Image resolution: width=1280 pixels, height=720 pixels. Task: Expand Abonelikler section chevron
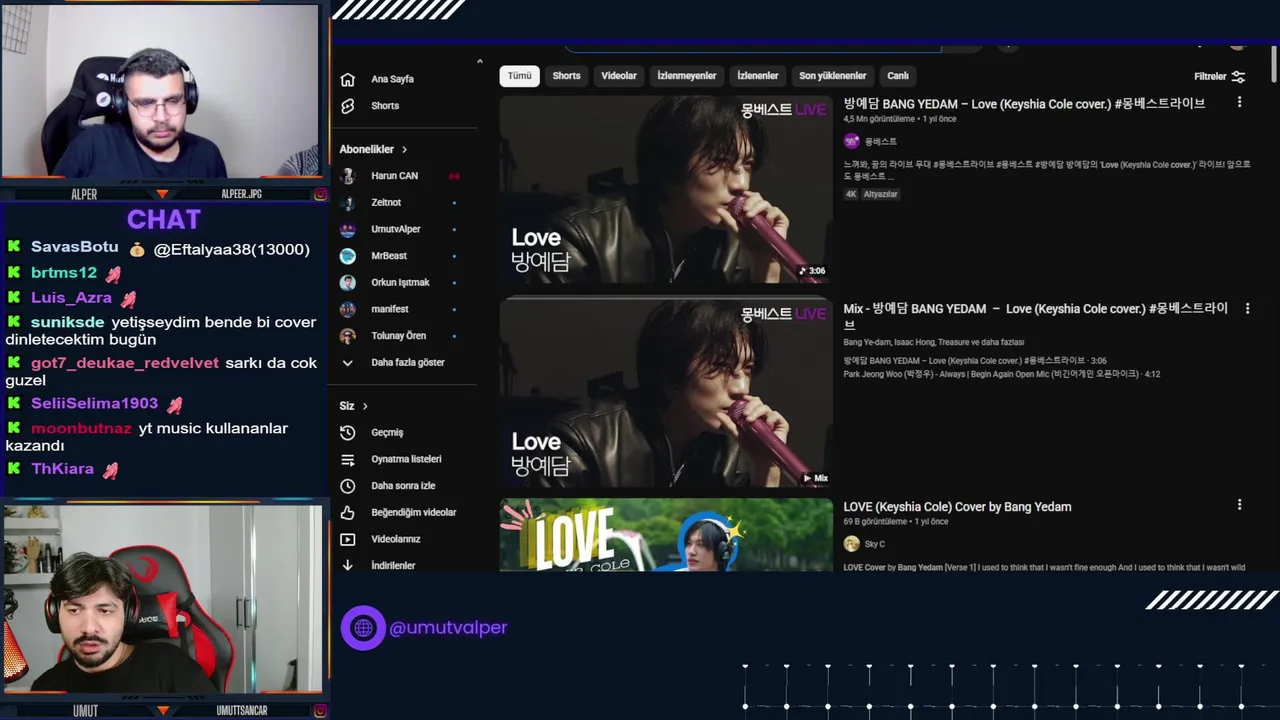404,150
